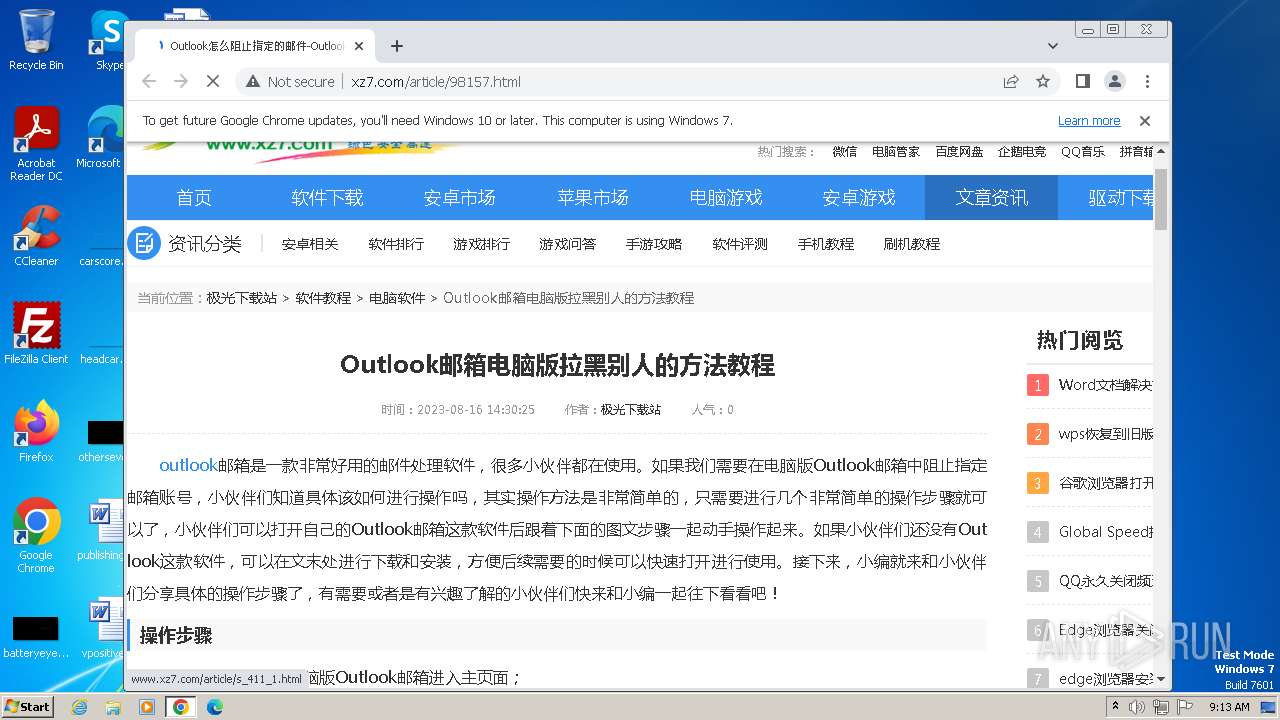1280x720 pixels.
Task: Click the 电脑软件 breadcrumb link
Action: coord(397,298)
